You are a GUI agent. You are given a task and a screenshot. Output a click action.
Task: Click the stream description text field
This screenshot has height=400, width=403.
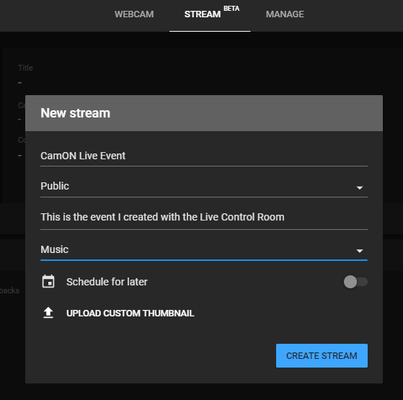point(204,217)
